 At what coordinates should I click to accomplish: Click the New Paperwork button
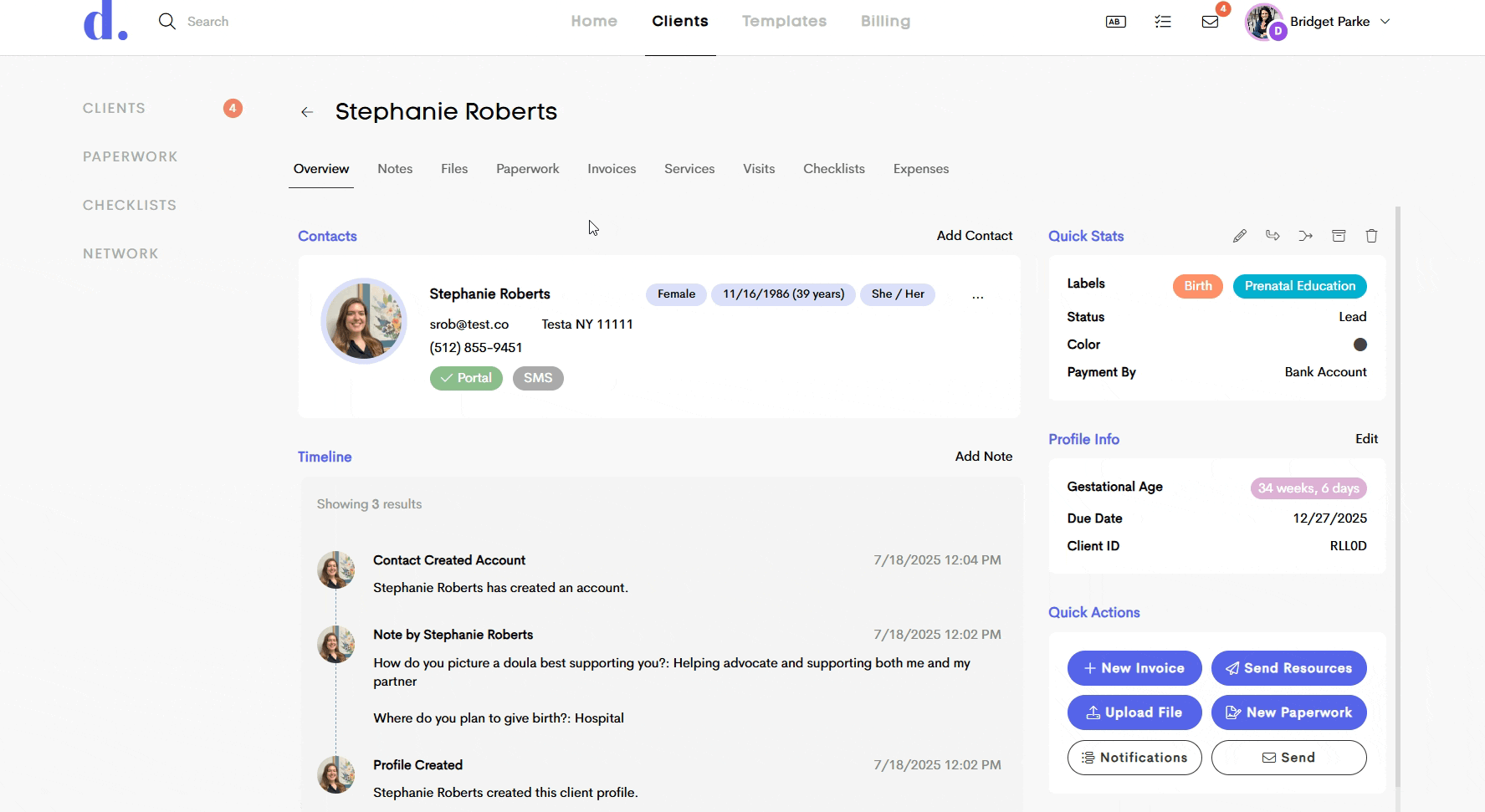click(1288, 712)
